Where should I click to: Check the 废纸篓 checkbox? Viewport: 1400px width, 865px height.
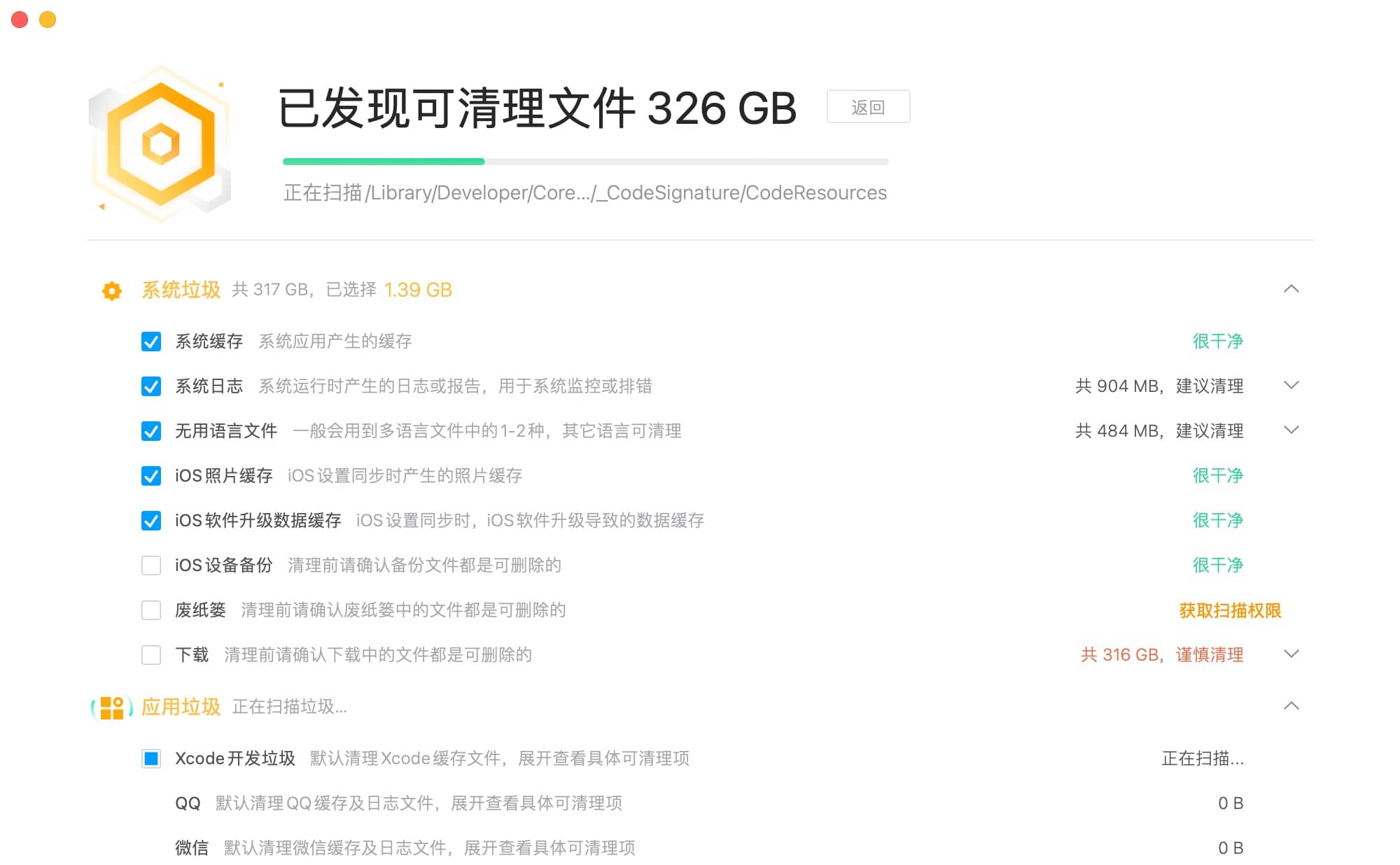pyautogui.click(x=151, y=610)
